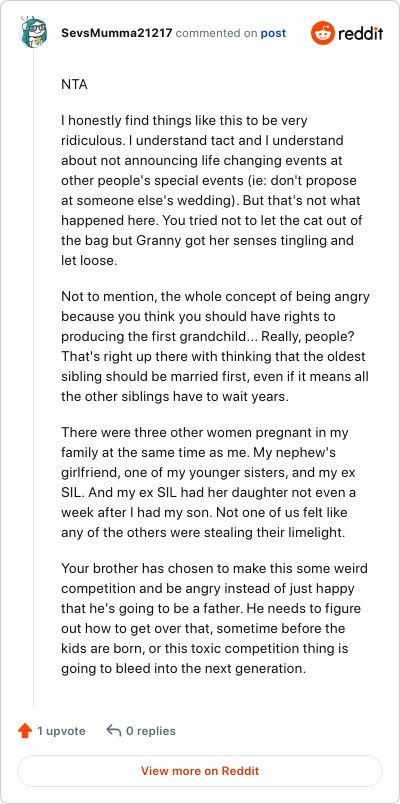Click the curved reply arrow icon

[x=113, y=731]
